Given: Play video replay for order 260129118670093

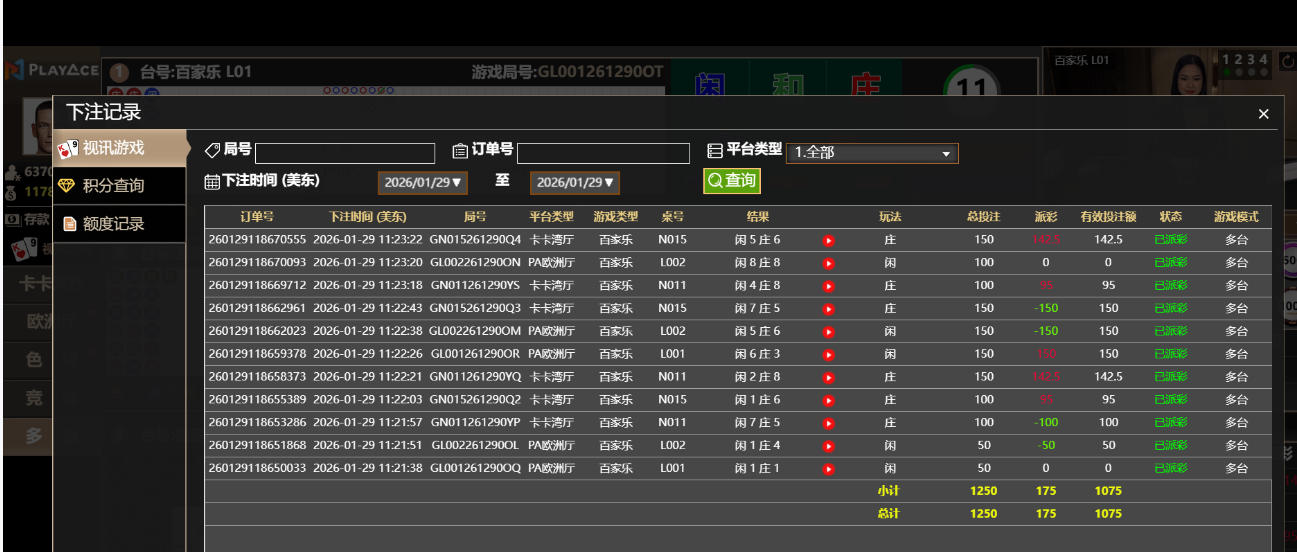Looking at the screenshot, I should pos(828,263).
